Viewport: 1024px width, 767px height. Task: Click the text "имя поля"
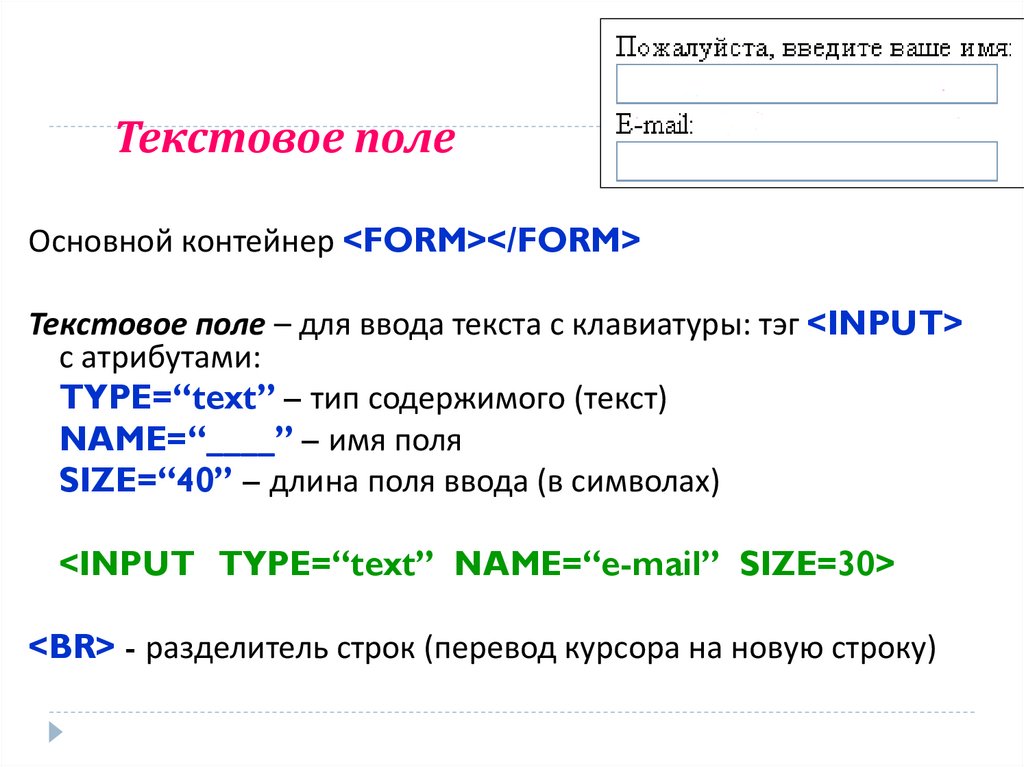coord(395,440)
